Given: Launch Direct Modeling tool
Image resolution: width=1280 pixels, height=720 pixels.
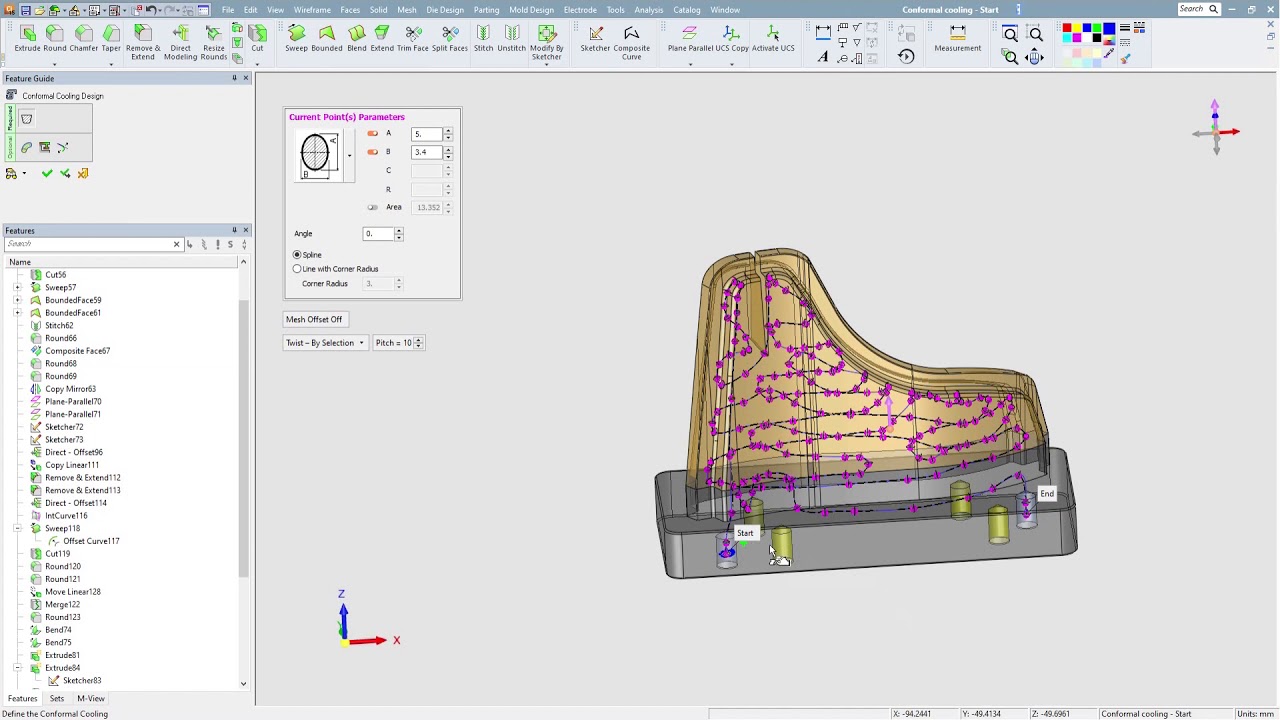Looking at the screenshot, I should pos(180,43).
